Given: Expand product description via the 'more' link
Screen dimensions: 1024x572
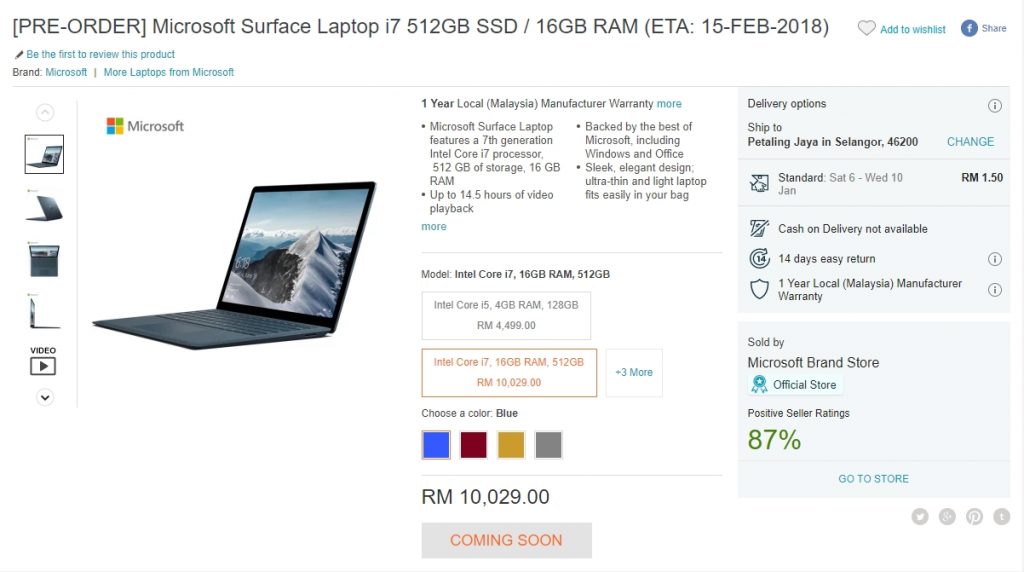Looking at the screenshot, I should pyautogui.click(x=434, y=227).
